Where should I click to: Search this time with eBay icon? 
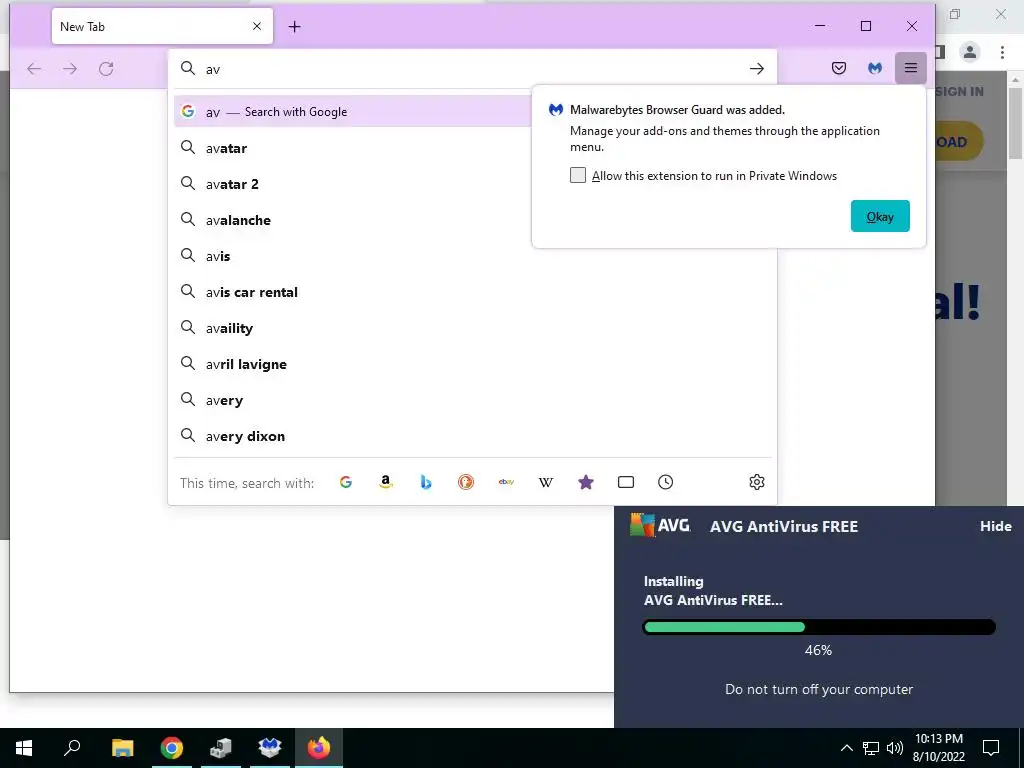[x=506, y=482]
